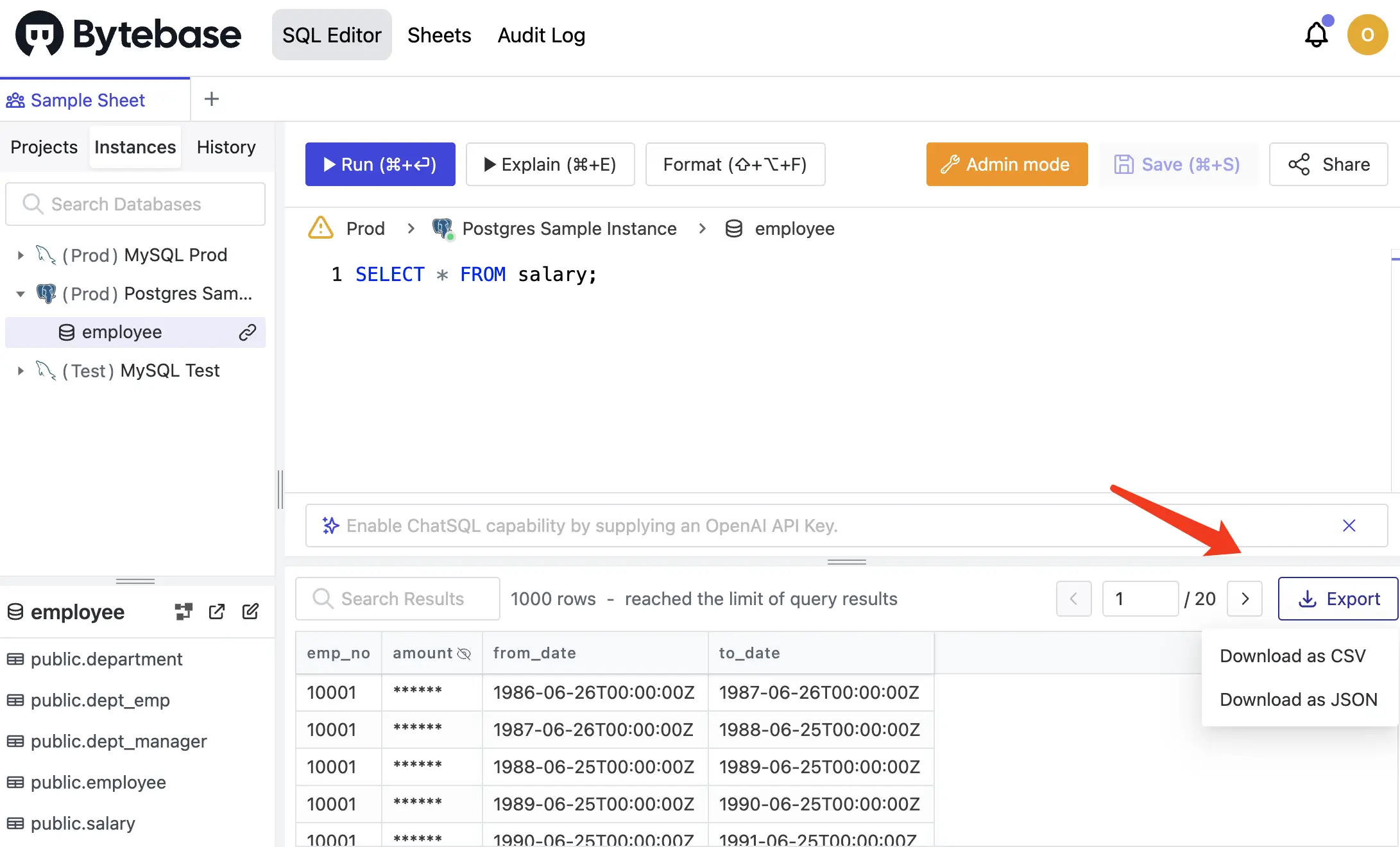The image size is (1400, 847).
Task: Open employee database in external link
Action: point(217,612)
